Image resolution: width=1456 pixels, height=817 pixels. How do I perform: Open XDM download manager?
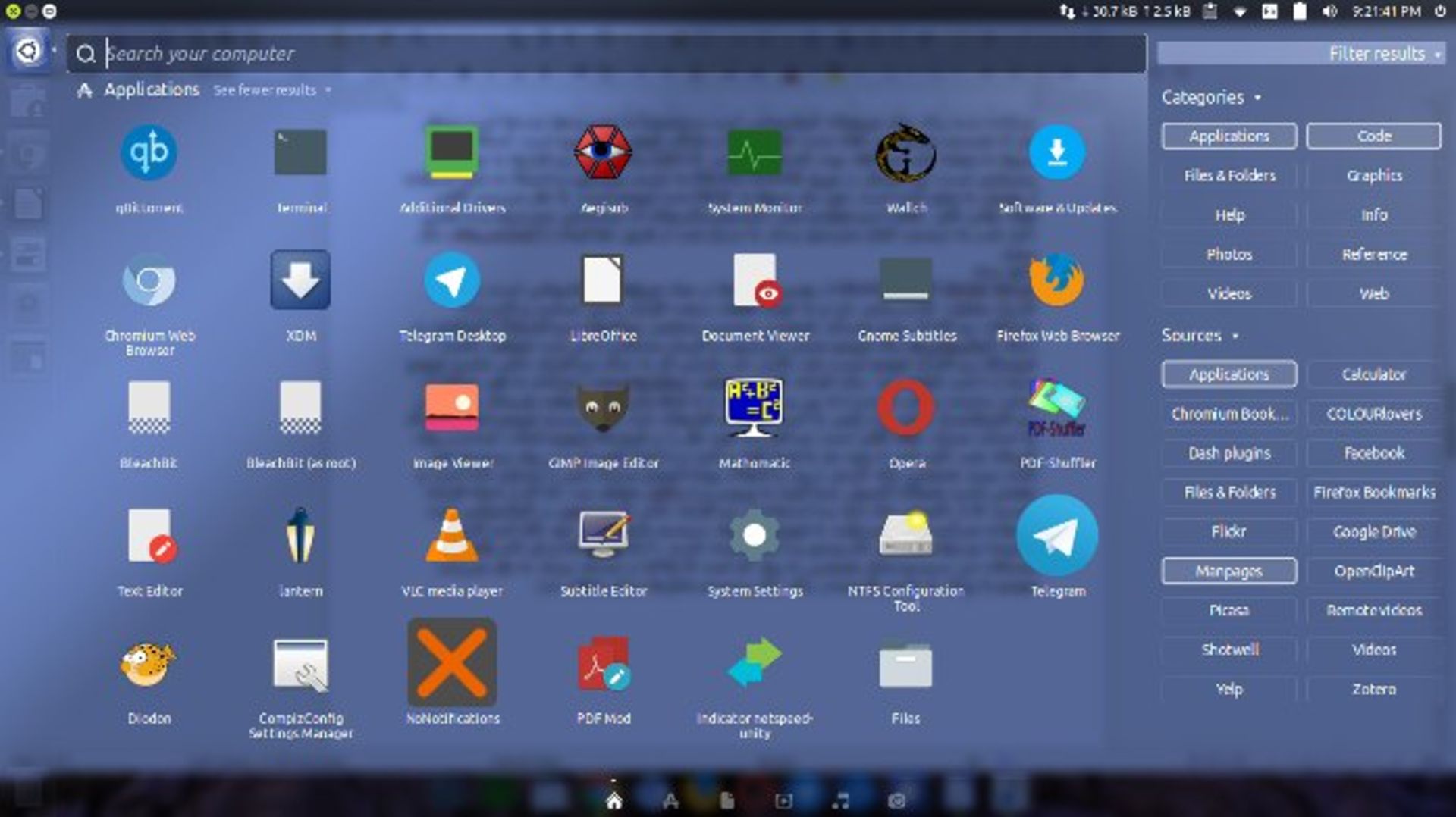[x=300, y=280]
